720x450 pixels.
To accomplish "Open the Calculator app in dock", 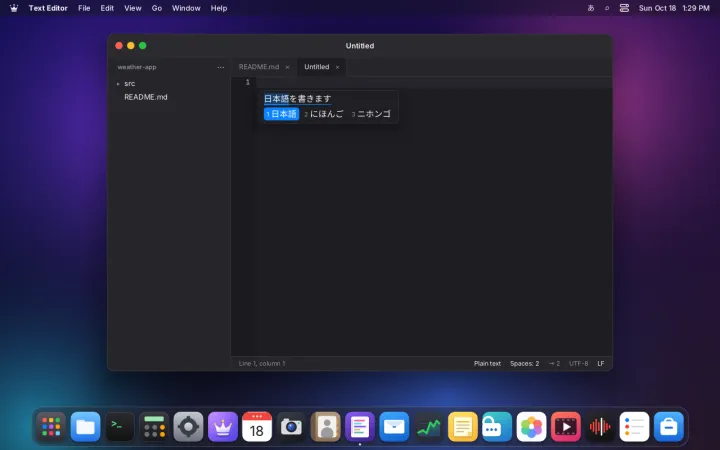I will tap(154, 427).
